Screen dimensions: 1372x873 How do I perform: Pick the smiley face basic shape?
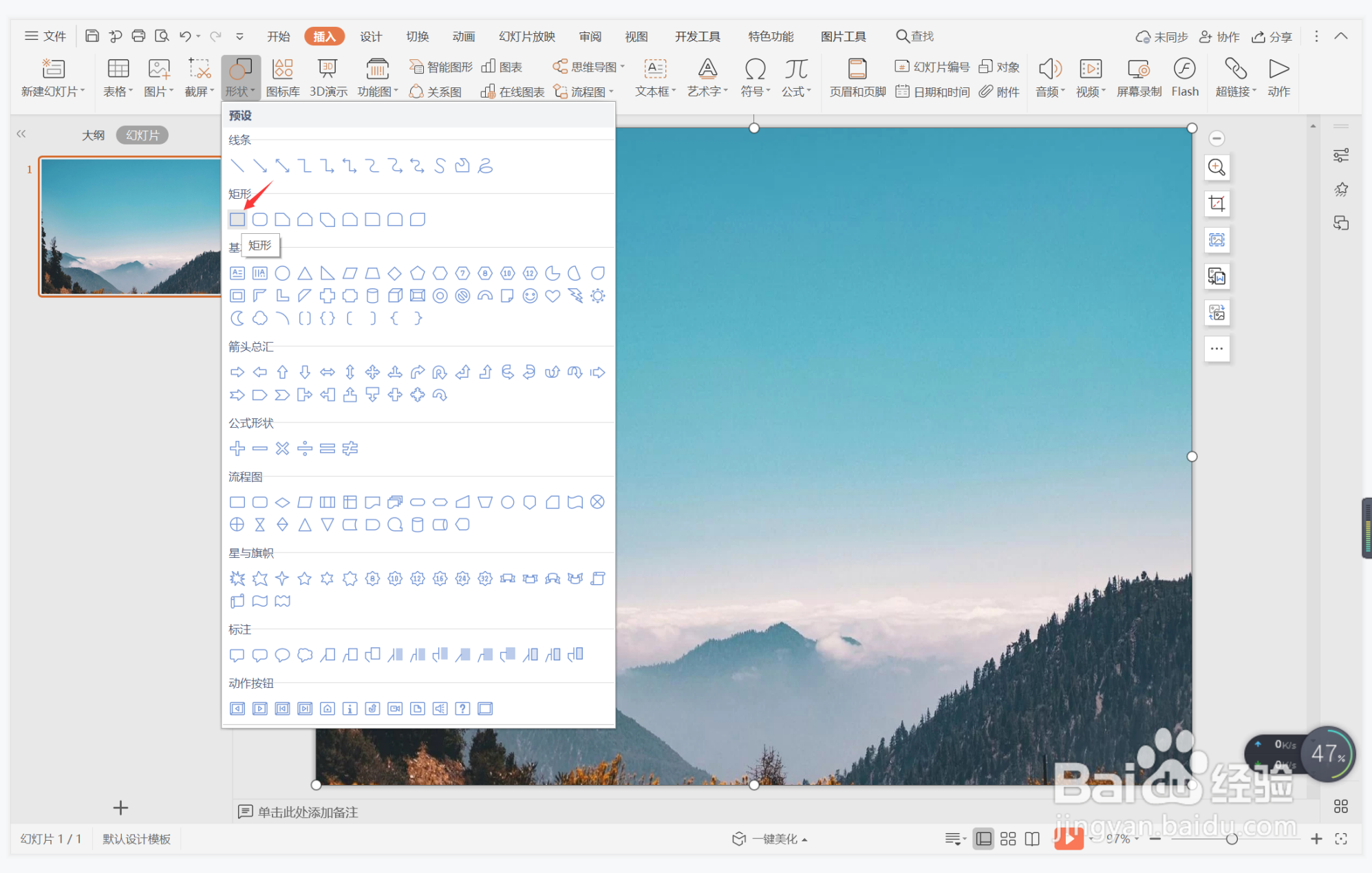point(530,296)
